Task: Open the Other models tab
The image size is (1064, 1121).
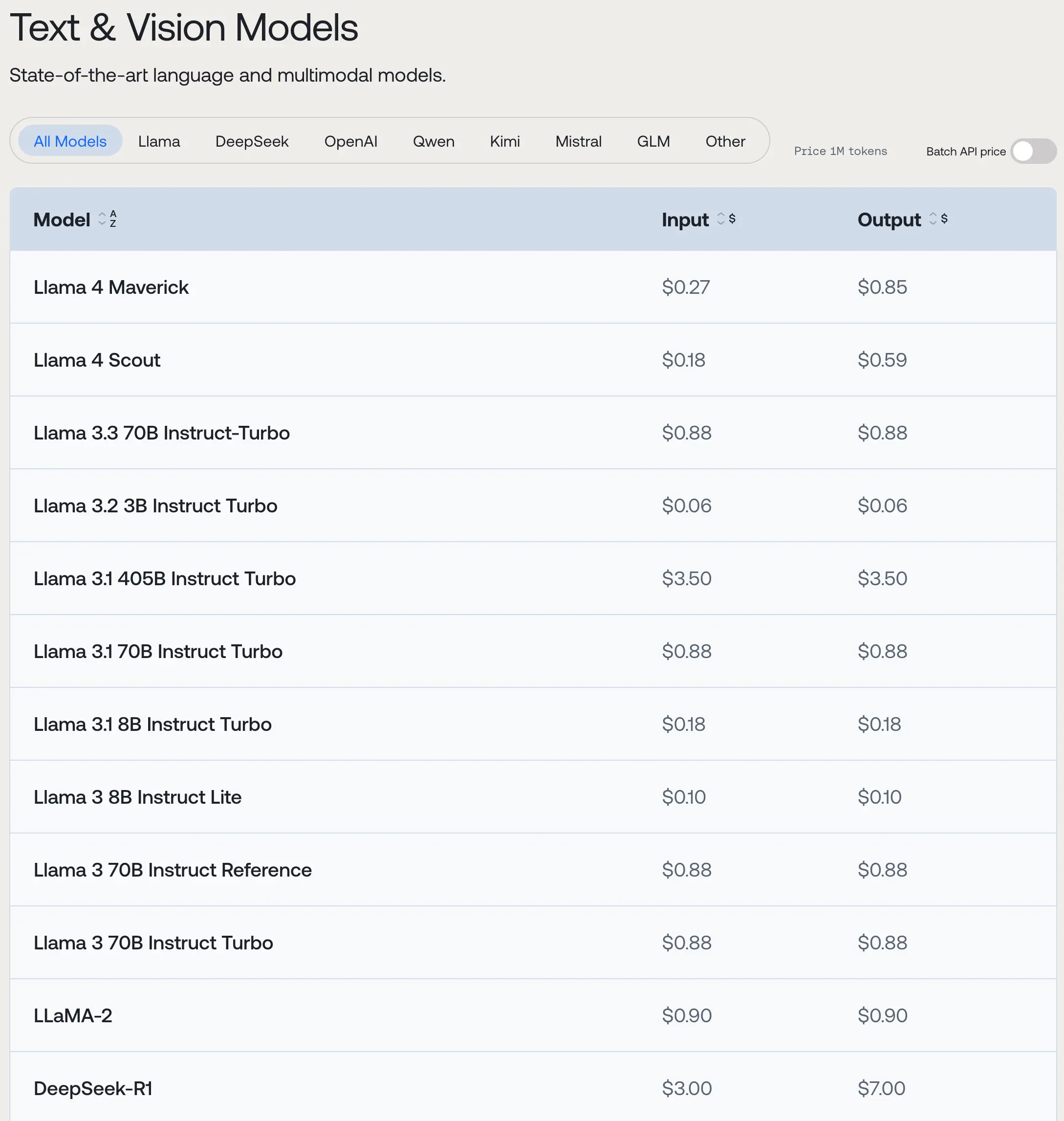Action: tap(725, 141)
